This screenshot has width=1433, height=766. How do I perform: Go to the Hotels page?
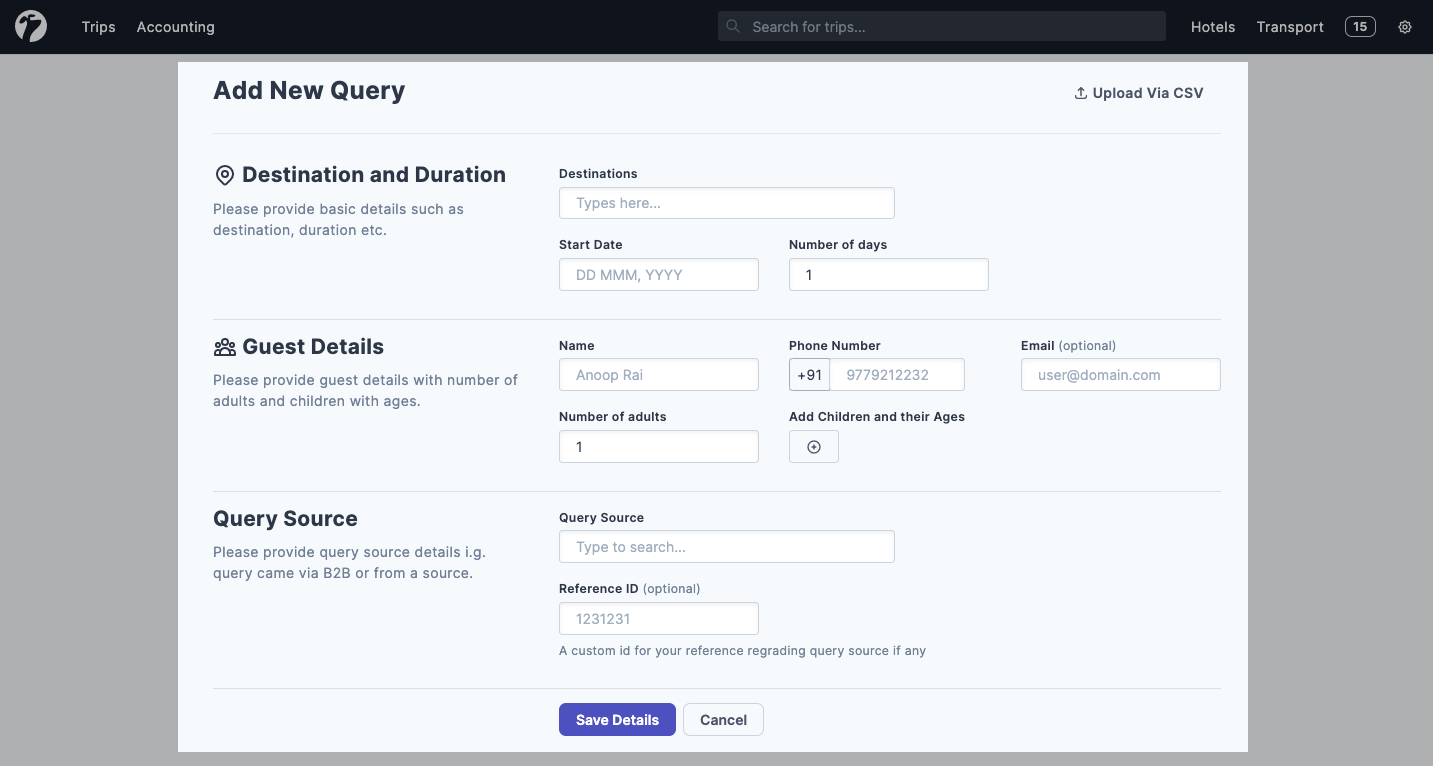click(x=1213, y=27)
